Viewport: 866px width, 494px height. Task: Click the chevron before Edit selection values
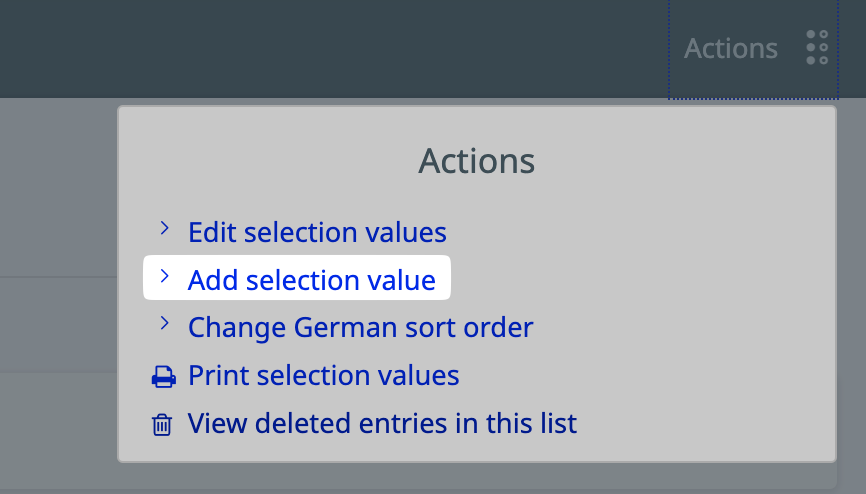164,229
